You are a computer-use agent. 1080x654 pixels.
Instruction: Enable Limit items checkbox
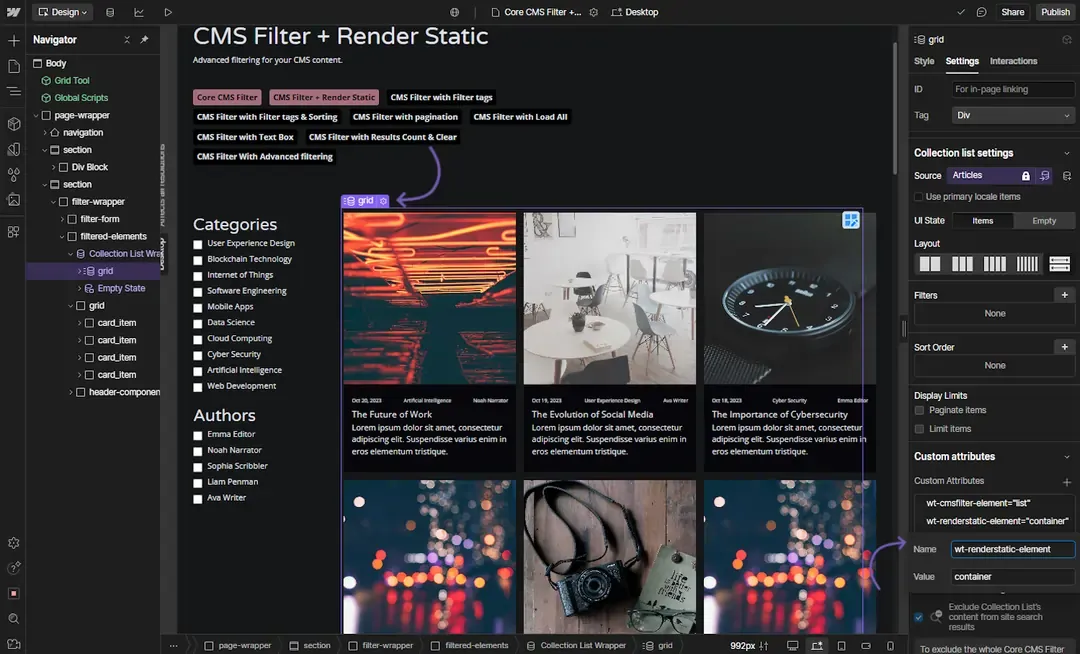pyautogui.click(x=919, y=429)
